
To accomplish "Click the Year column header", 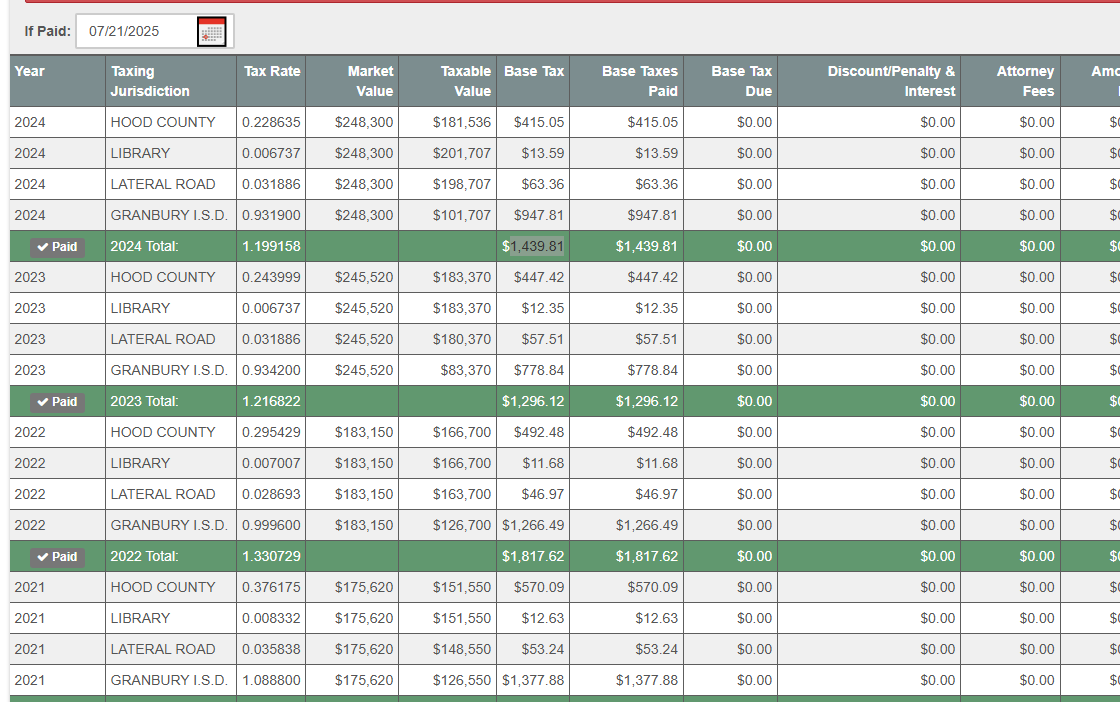I will point(30,71).
